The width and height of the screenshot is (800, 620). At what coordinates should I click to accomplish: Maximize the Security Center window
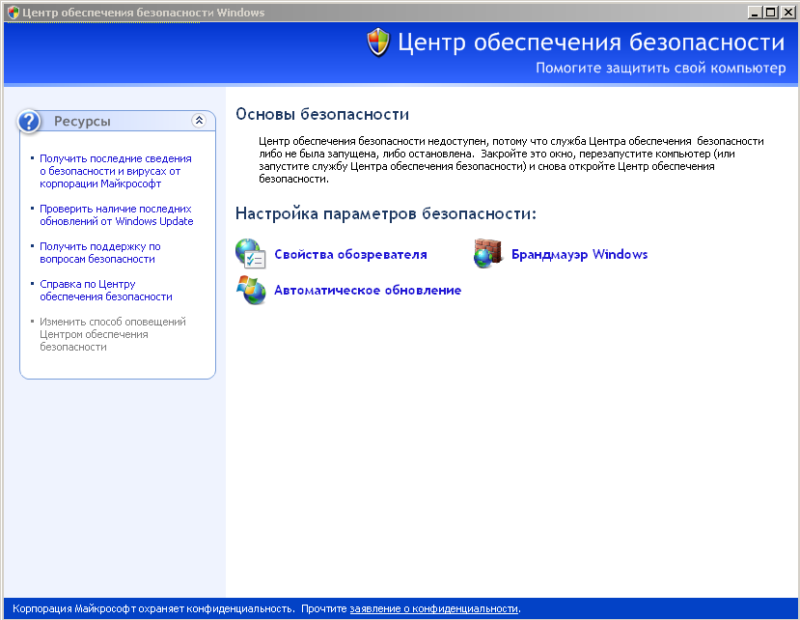click(769, 12)
